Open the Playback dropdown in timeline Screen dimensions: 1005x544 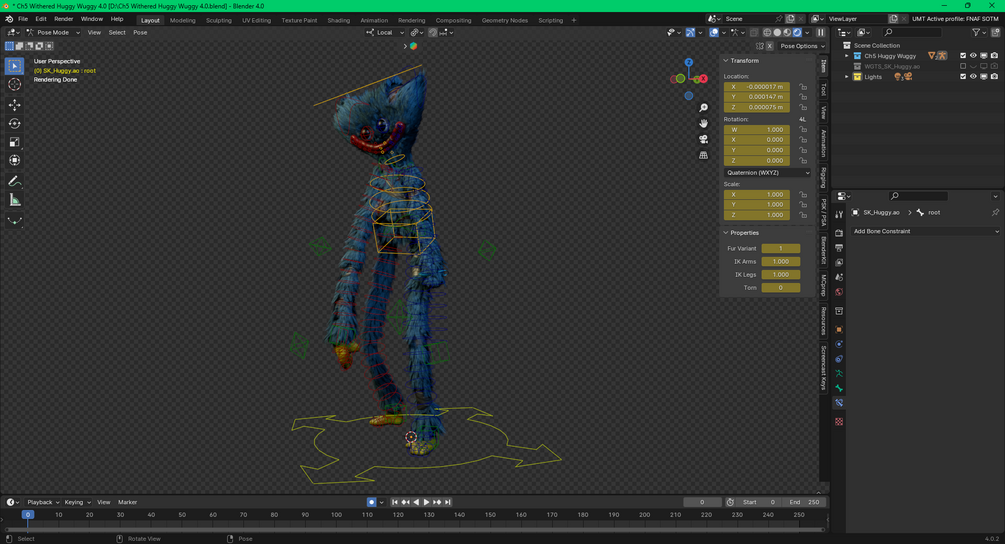(x=43, y=502)
